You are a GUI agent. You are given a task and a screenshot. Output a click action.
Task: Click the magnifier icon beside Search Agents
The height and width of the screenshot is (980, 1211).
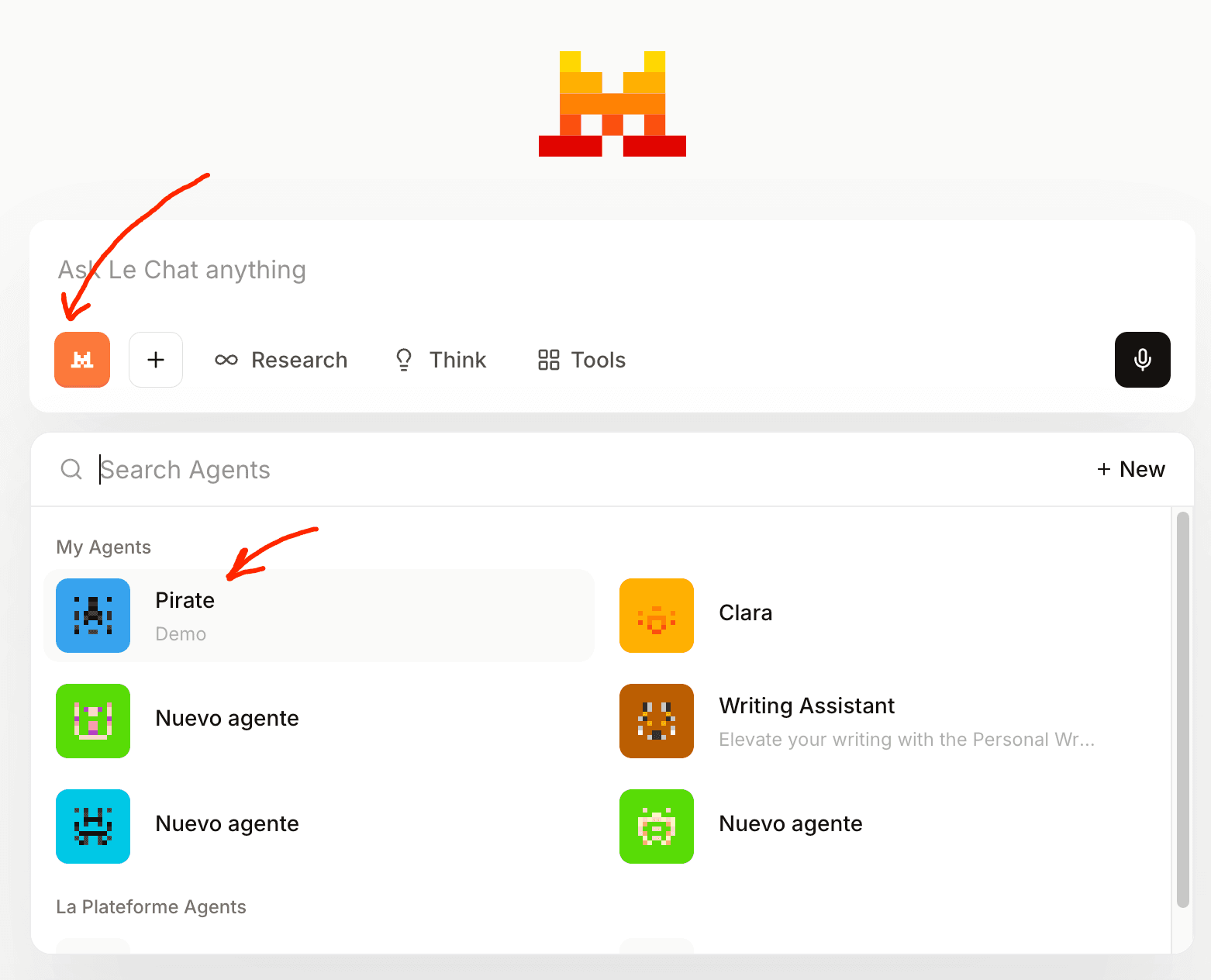pos(71,469)
